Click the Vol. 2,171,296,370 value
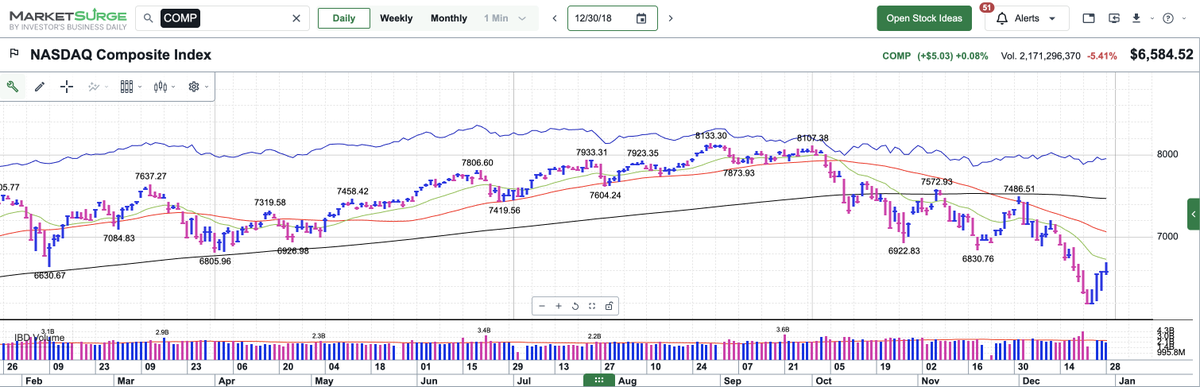Screen dimensions: 1200x387 coord(1041,56)
